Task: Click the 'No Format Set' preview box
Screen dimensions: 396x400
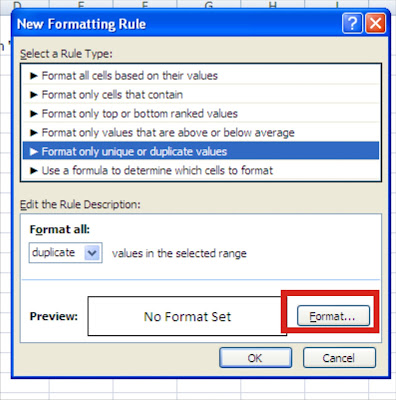Action: click(187, 316)
